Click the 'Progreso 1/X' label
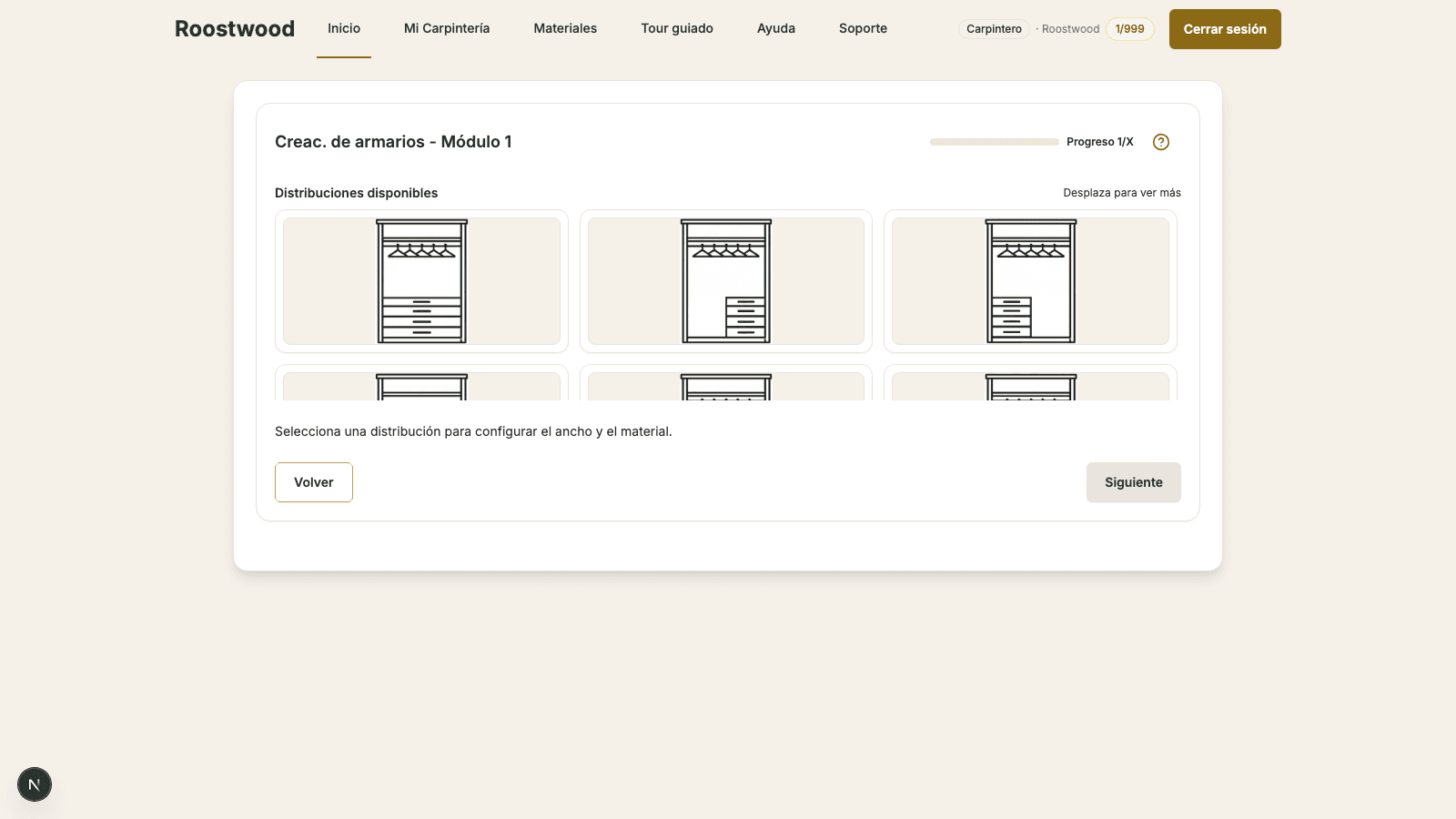Viewport: 1456px width, 819px height. coord(1100,142)
